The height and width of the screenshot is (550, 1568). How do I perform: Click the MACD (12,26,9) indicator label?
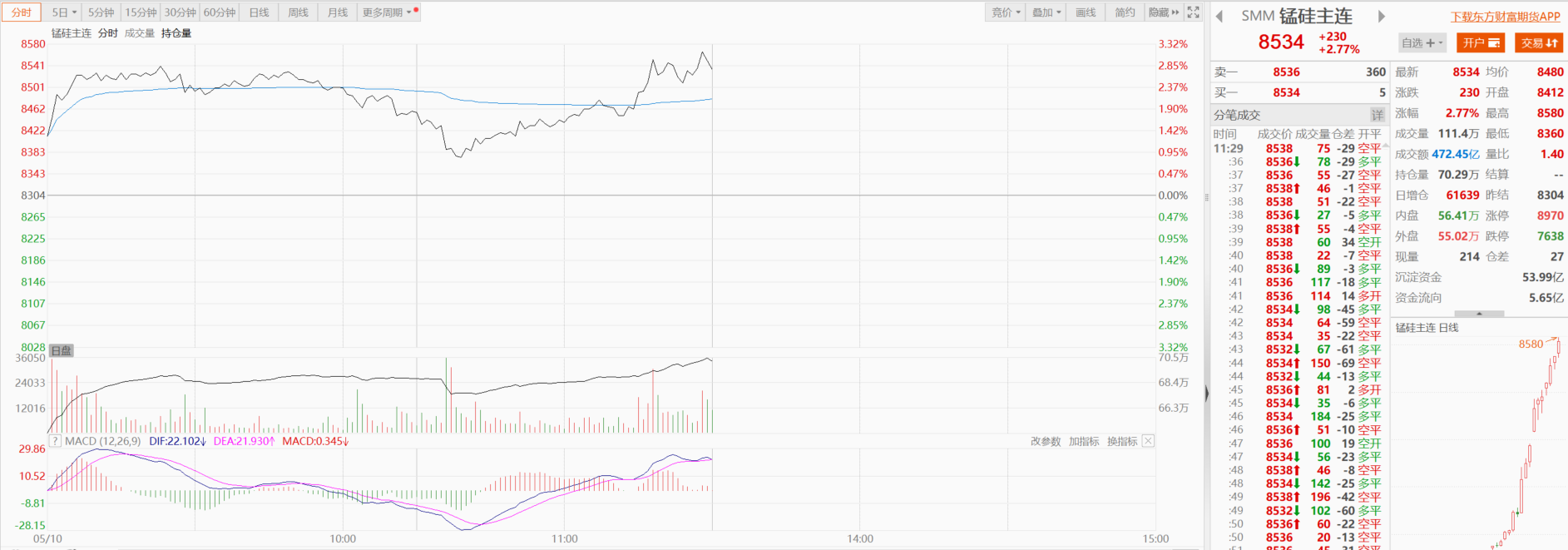pyautogui.click(x=103, y=441)
